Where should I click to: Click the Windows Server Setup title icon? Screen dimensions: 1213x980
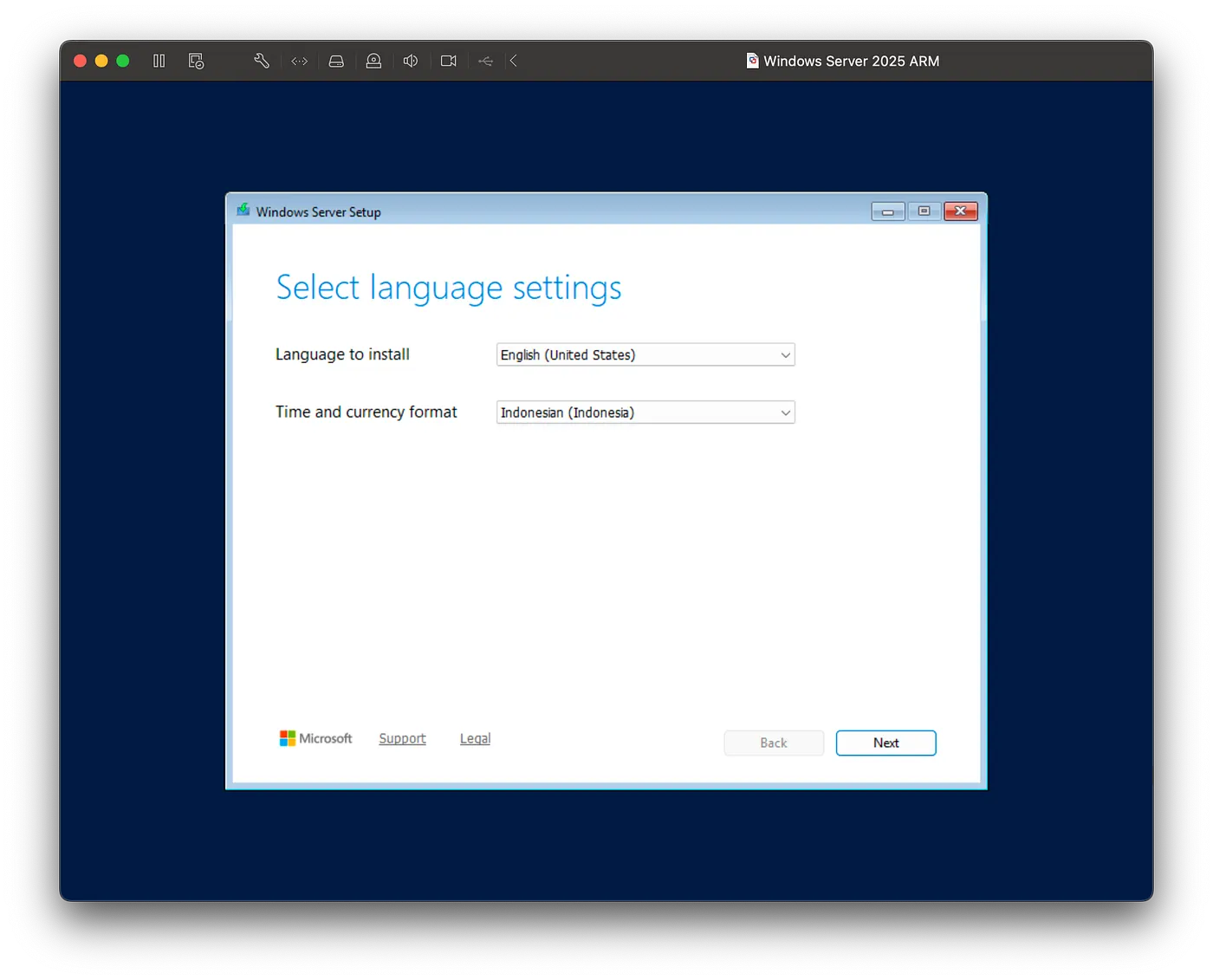point(243,211)
